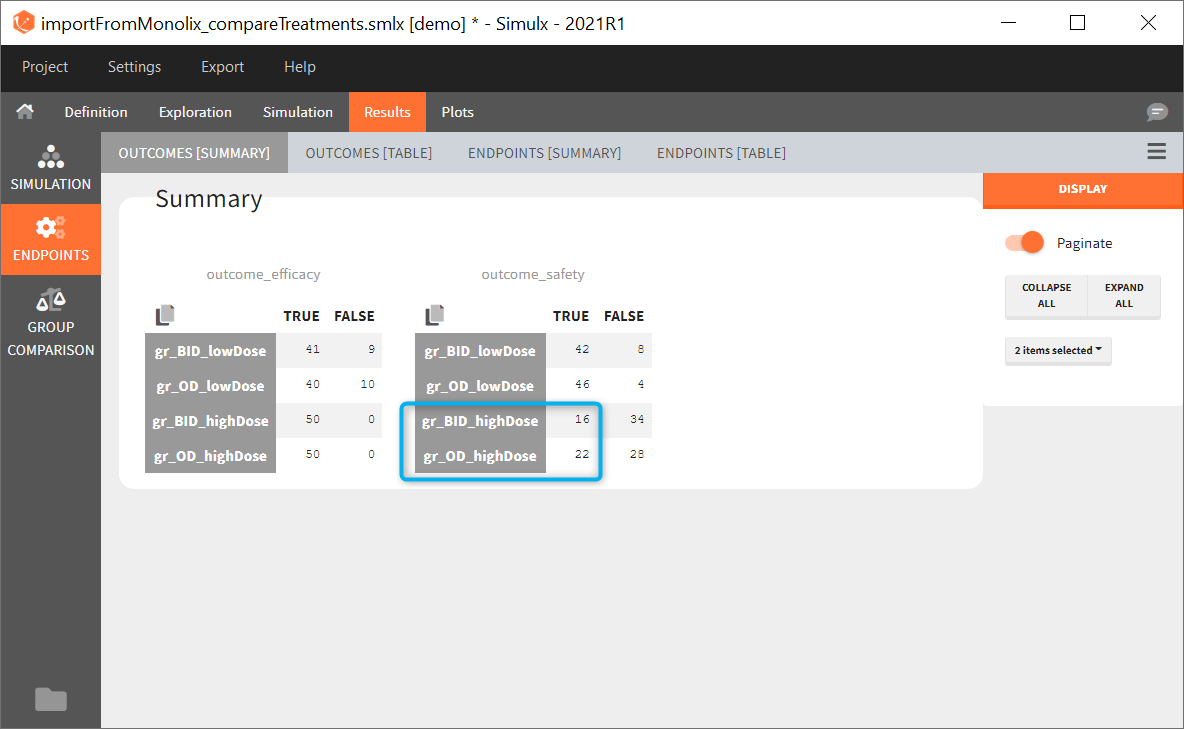The width and height of the screenshot is (1184, 729).
Task: Copy the outcome_safety table using its clipboard icon
Action: [x=433, y=314]
